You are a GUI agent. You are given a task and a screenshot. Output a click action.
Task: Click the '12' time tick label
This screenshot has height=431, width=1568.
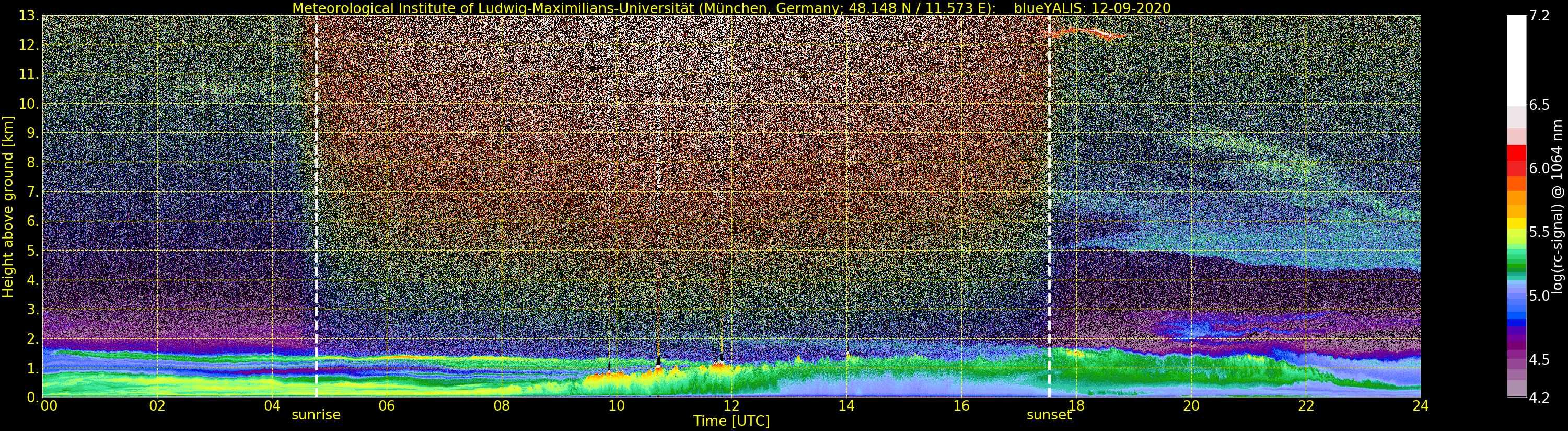point(731,406)
